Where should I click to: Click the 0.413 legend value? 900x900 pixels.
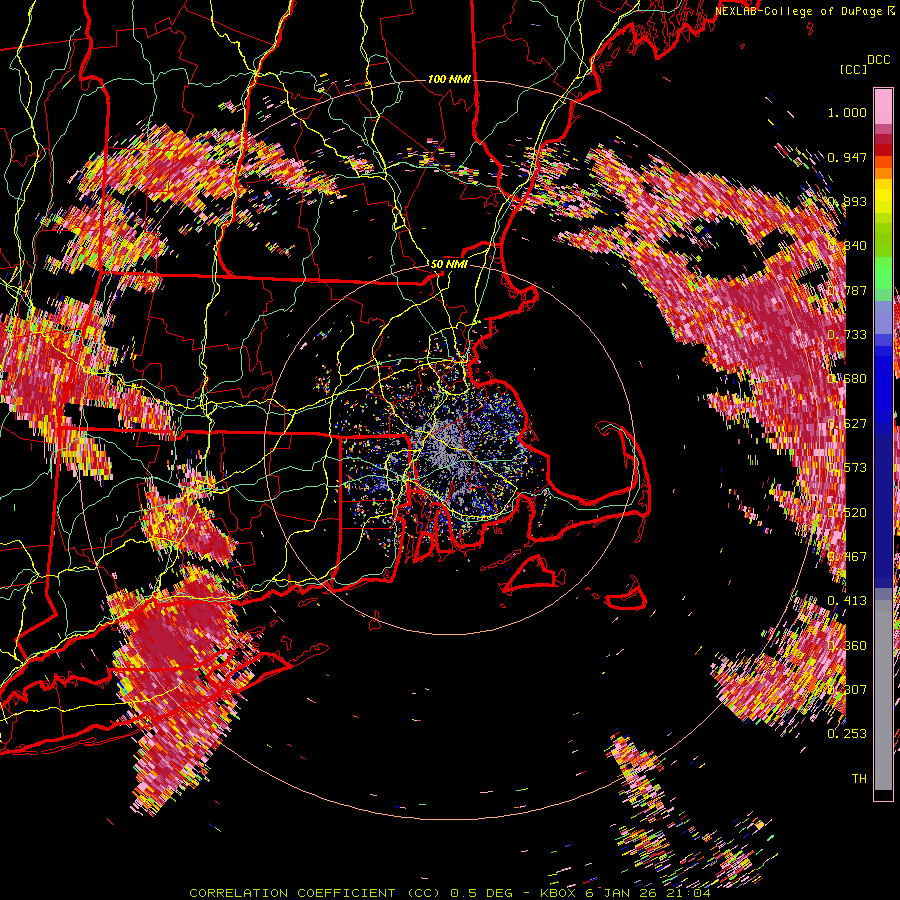[847, 601]
